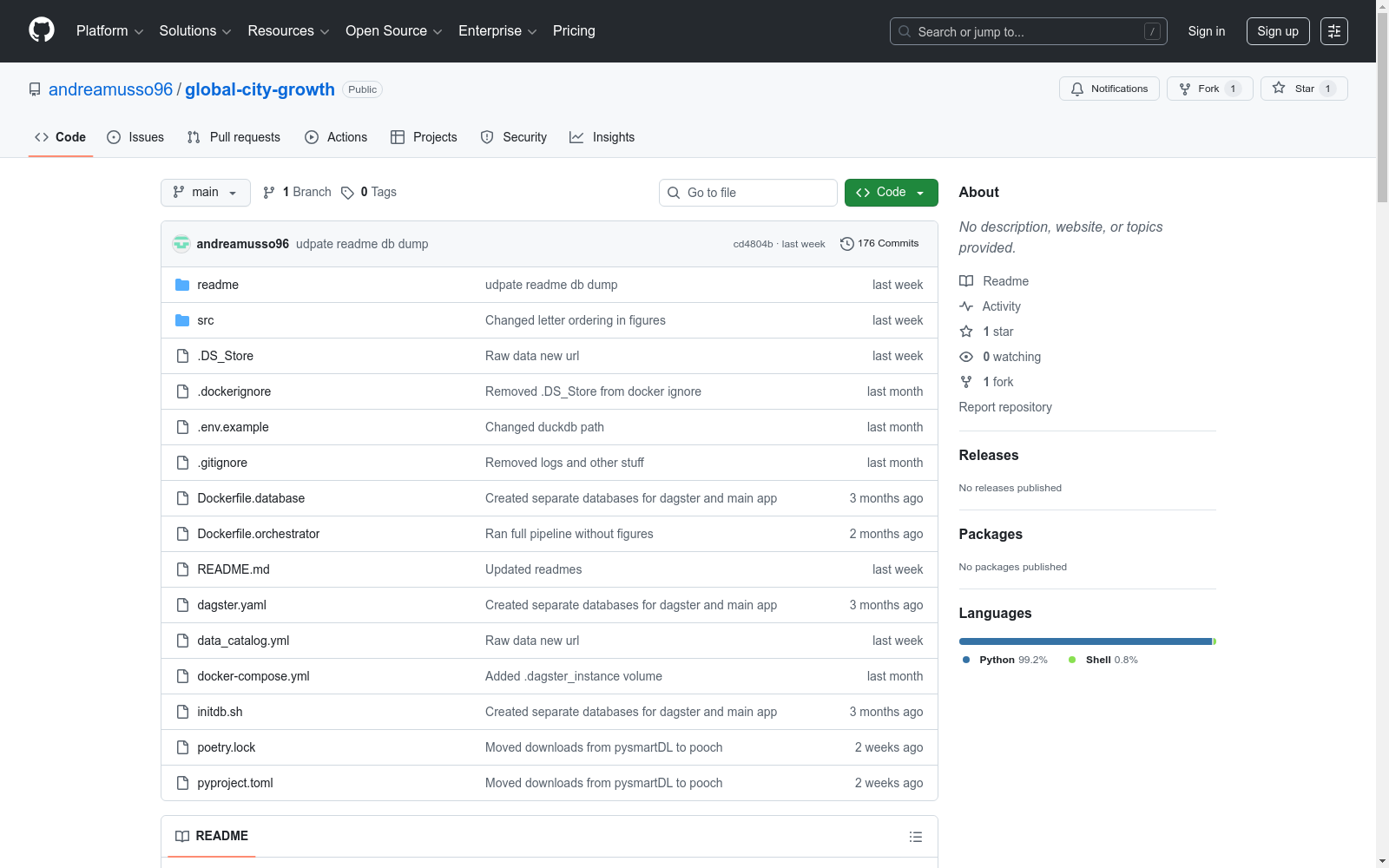The width and height of the screenshot is (1389, 868).
Task: Click the file icon beside README.md
Action: (x=182, y=569)
